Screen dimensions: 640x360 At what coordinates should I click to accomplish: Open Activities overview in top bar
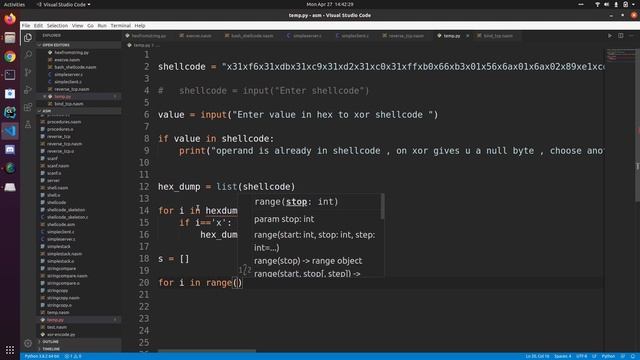click(14, 4)
